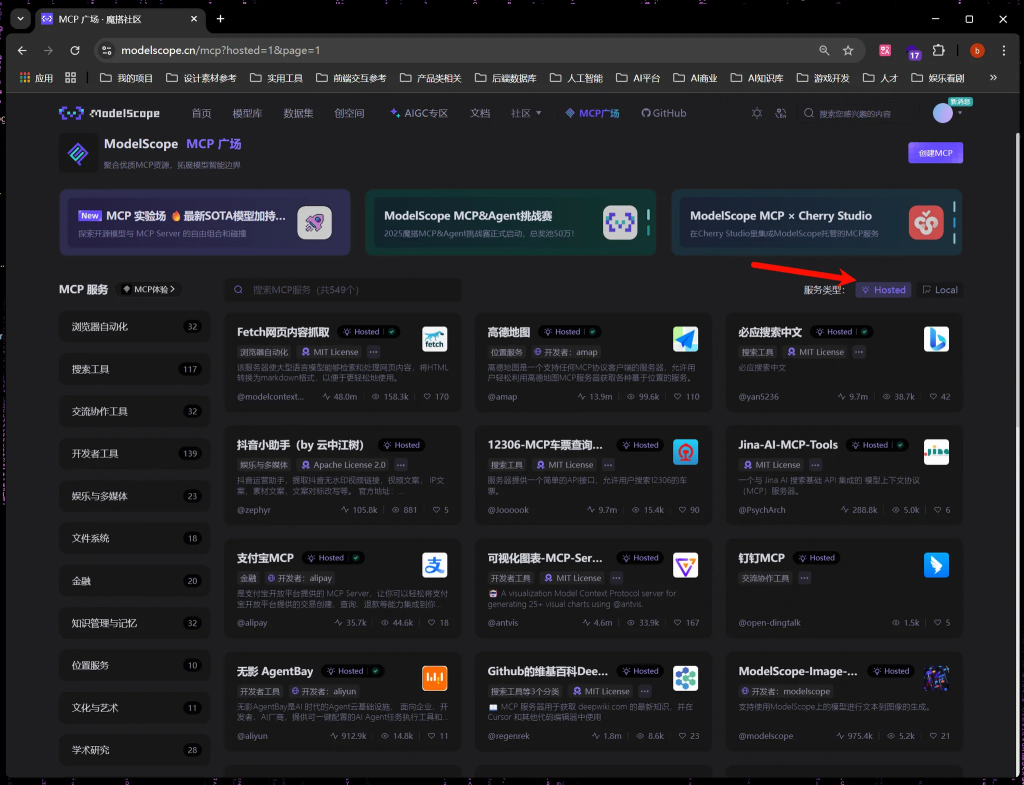
Task: Click the 搜索MCP服务 search field
Action: pos(344,290)
